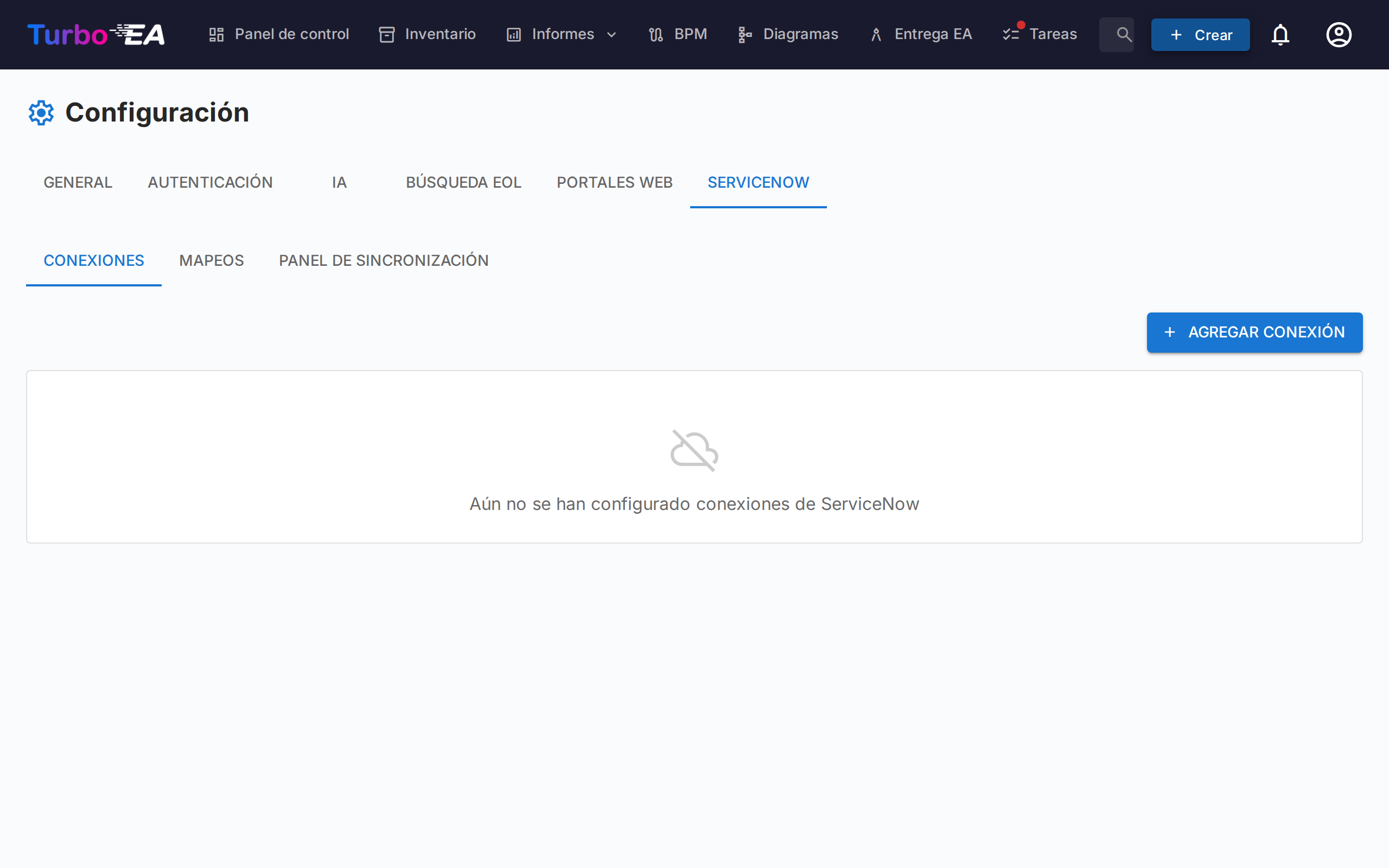Open the Turbo EA home logo

(95, 34)
